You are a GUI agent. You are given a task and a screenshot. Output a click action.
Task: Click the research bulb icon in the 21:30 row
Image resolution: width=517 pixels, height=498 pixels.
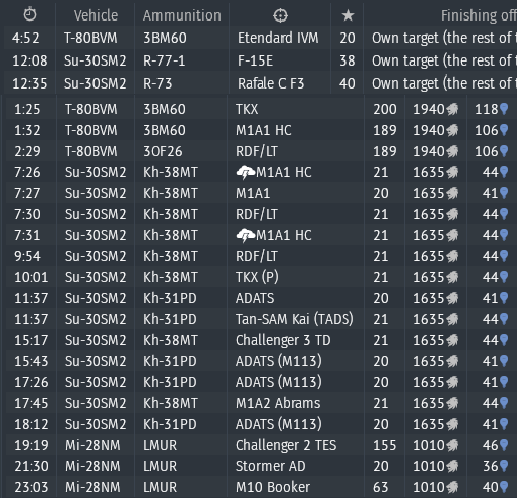tap(504, 466)
